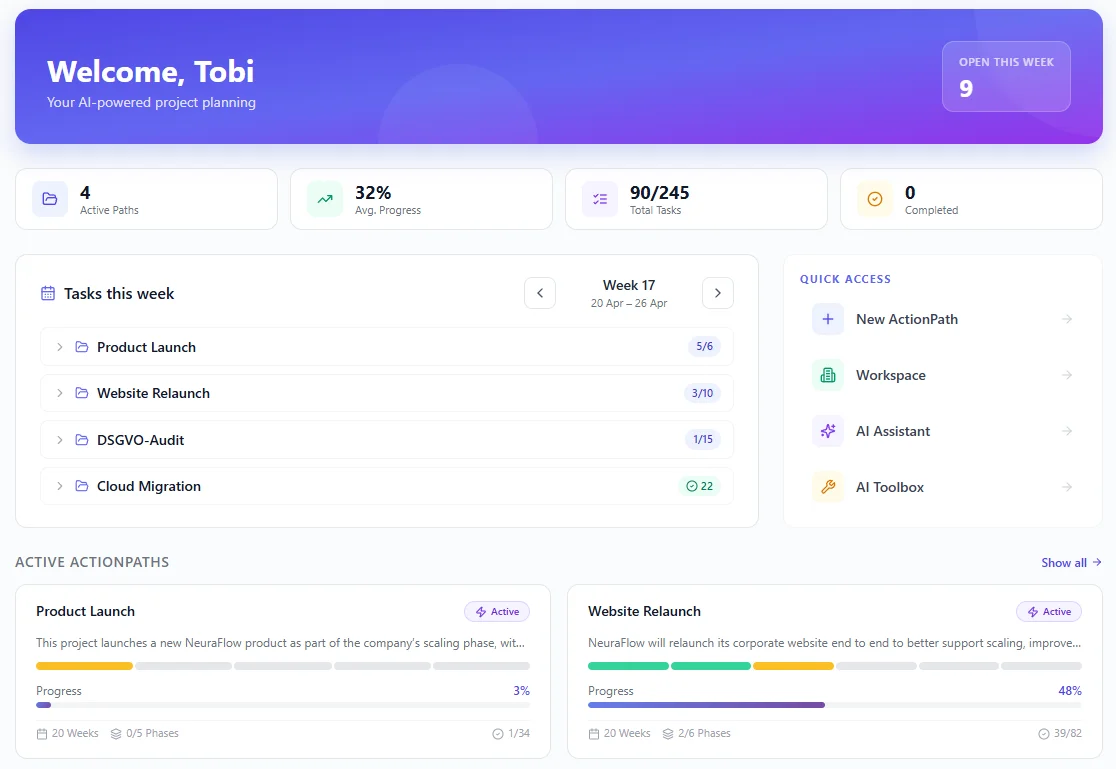
Task: Click the green 22 badge in Cloud Migration row
Action: click(699, 486)
